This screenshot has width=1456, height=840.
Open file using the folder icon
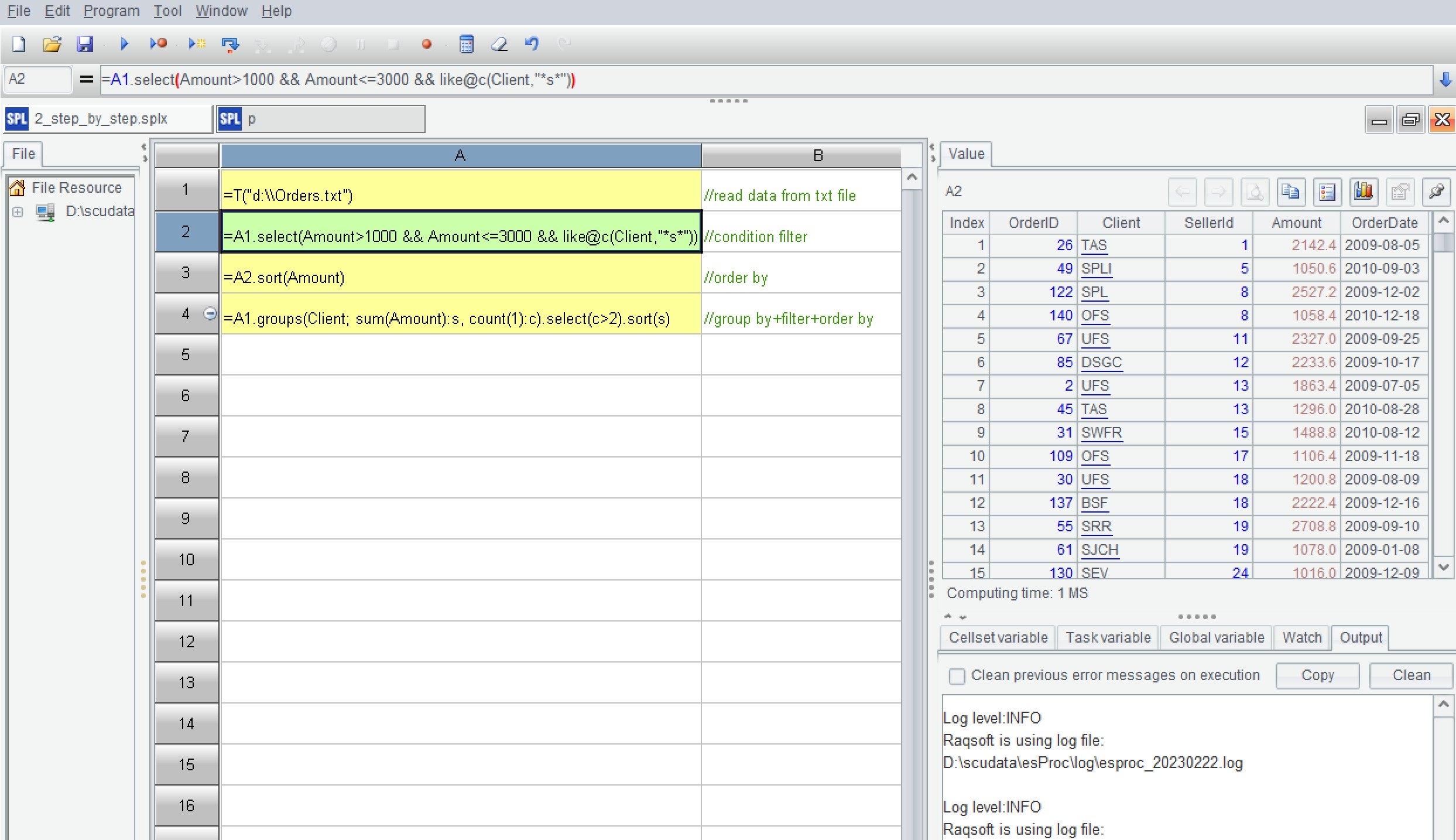52,44
